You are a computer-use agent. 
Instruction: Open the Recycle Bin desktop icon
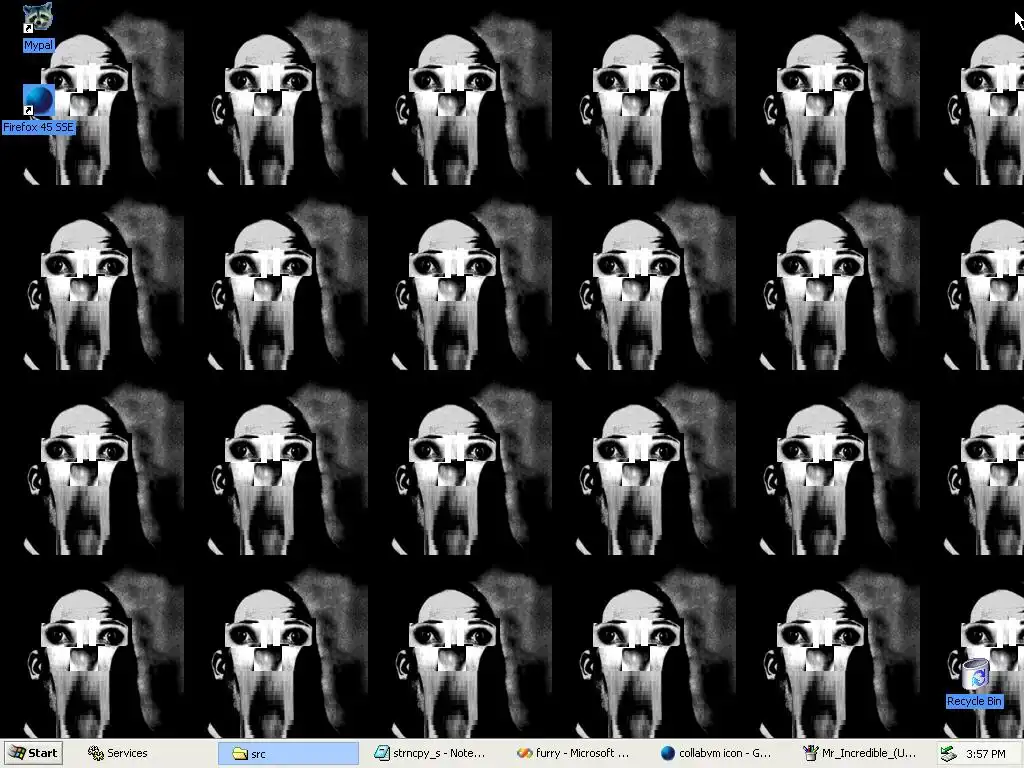point(974,682)
